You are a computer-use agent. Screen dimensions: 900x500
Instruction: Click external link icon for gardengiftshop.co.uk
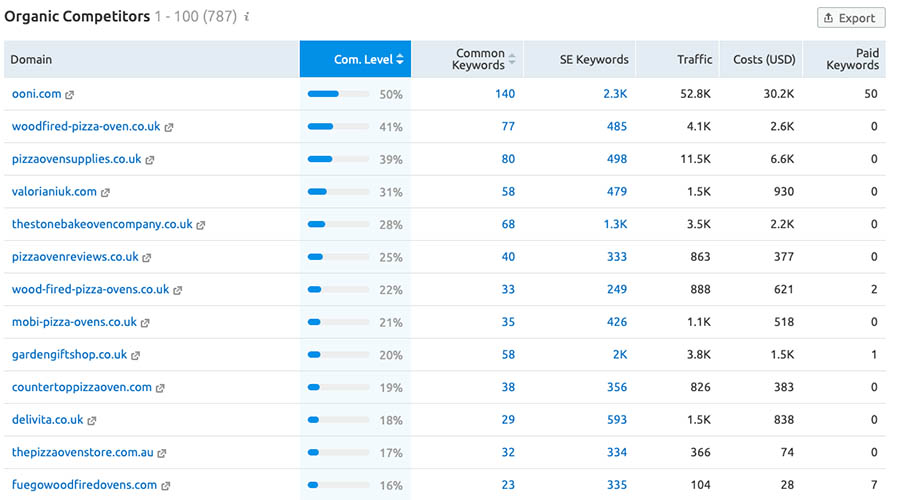135,356
